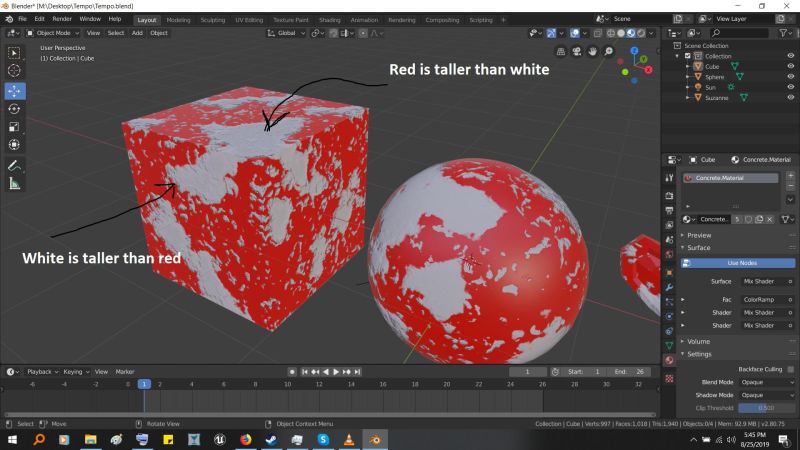
Task: Unlink Concrete material with X icon
Action: tap(770, 219)
